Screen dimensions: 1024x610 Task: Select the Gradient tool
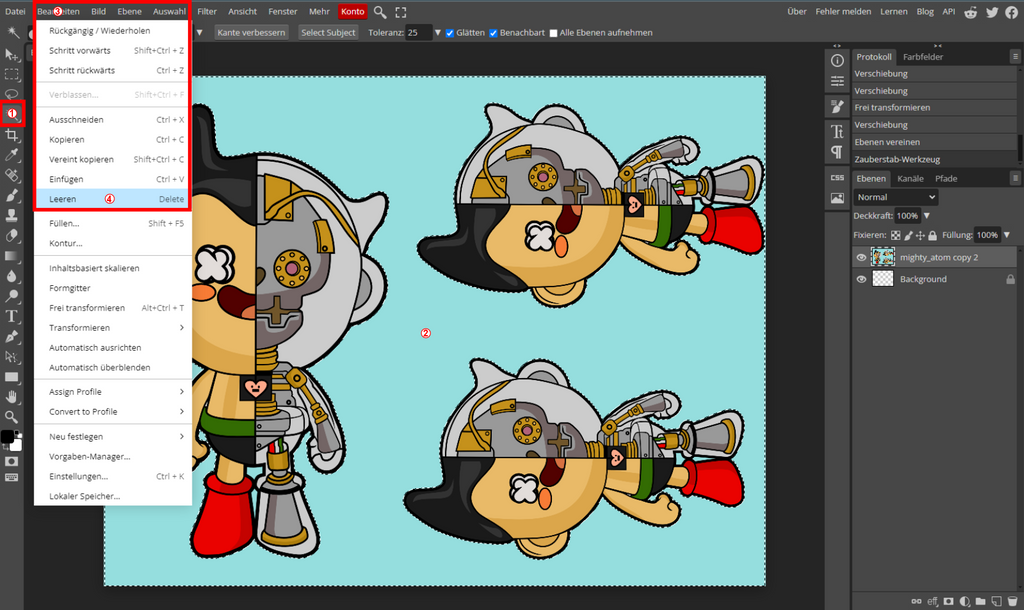click(12, 256)
